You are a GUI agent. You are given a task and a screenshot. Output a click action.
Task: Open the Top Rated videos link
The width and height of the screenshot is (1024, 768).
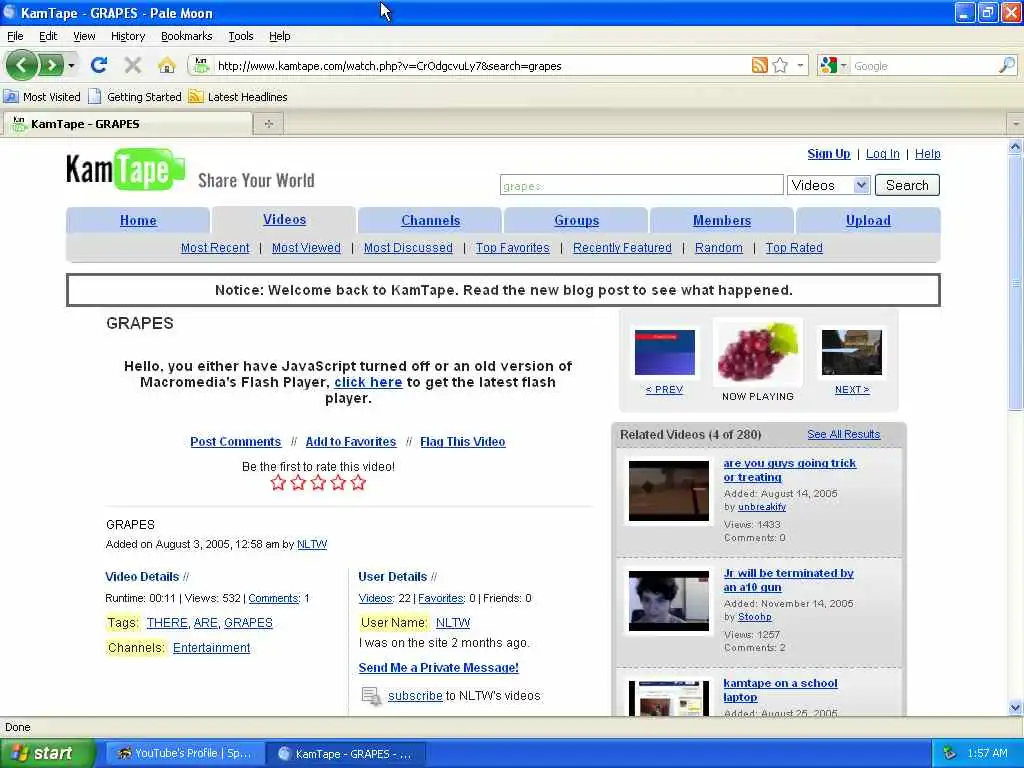[793, 248]
